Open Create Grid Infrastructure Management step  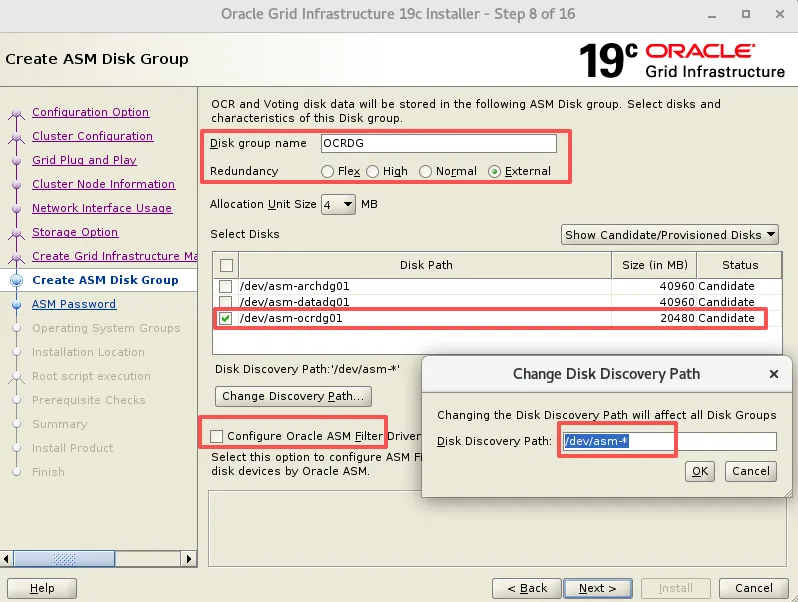115,256
